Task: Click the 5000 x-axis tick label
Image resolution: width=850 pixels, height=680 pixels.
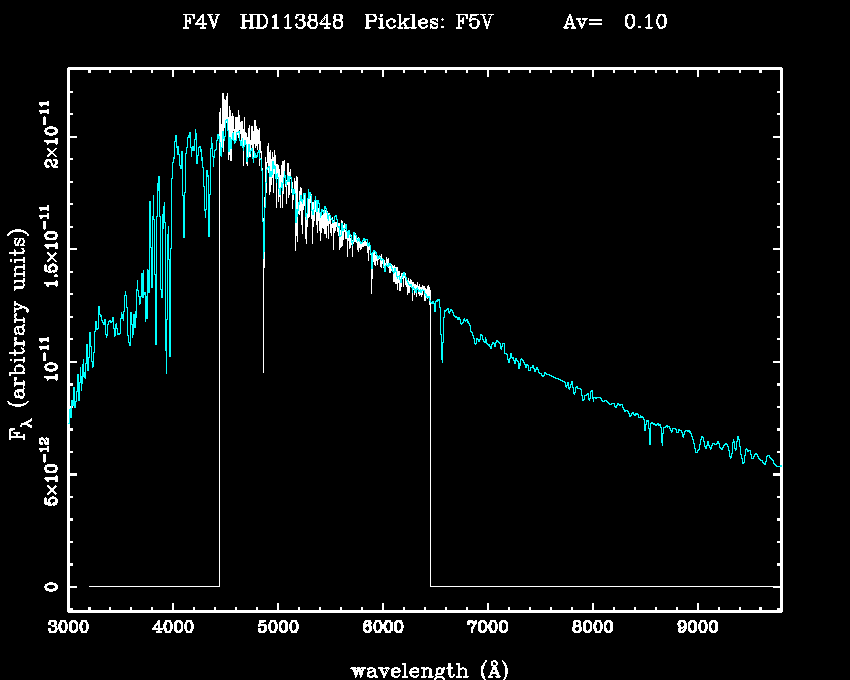Action: (x=278, y=628)
